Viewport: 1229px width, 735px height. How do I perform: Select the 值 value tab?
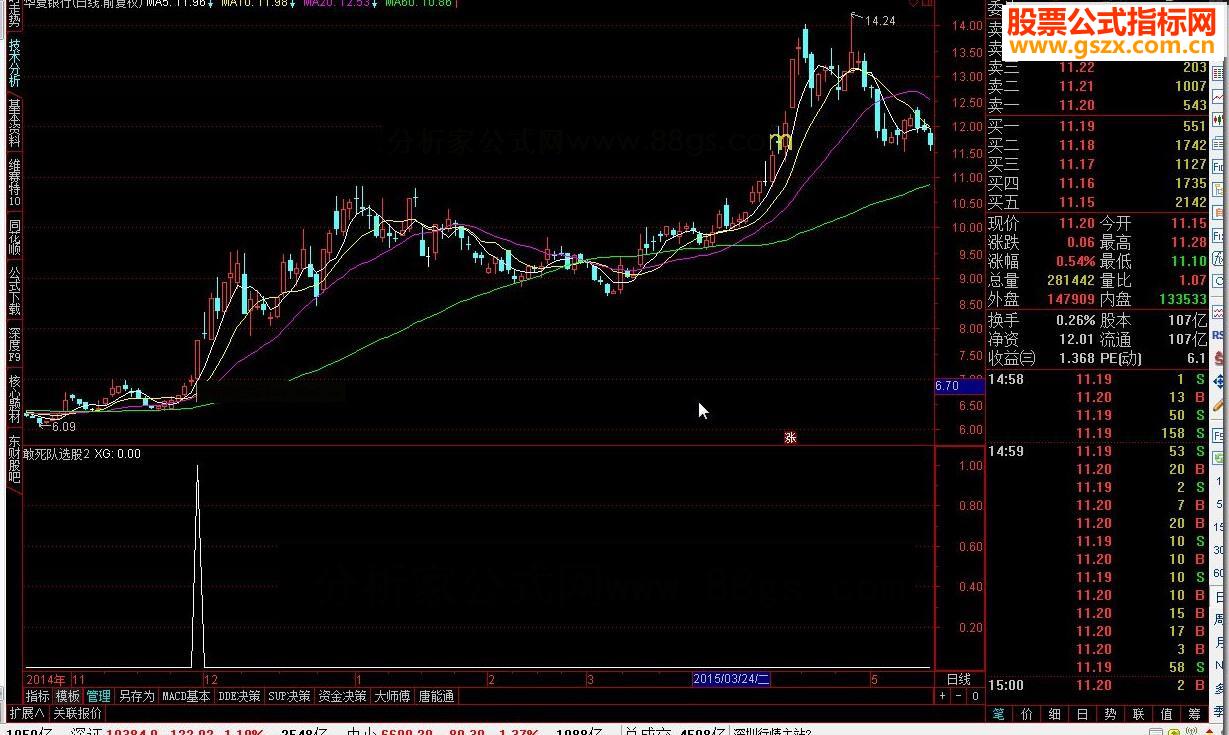point(1166,714)
